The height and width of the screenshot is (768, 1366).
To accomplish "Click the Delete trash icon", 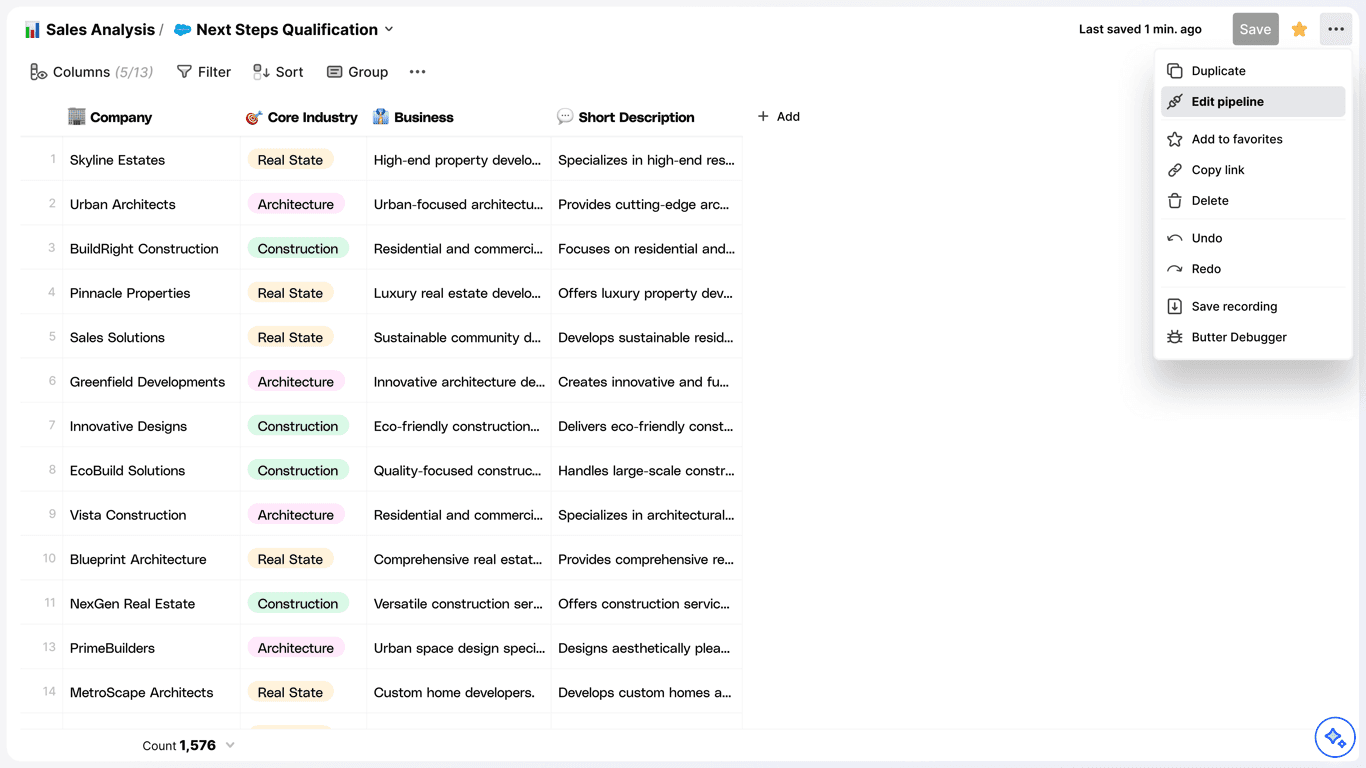I will (x=1175, y=201).
